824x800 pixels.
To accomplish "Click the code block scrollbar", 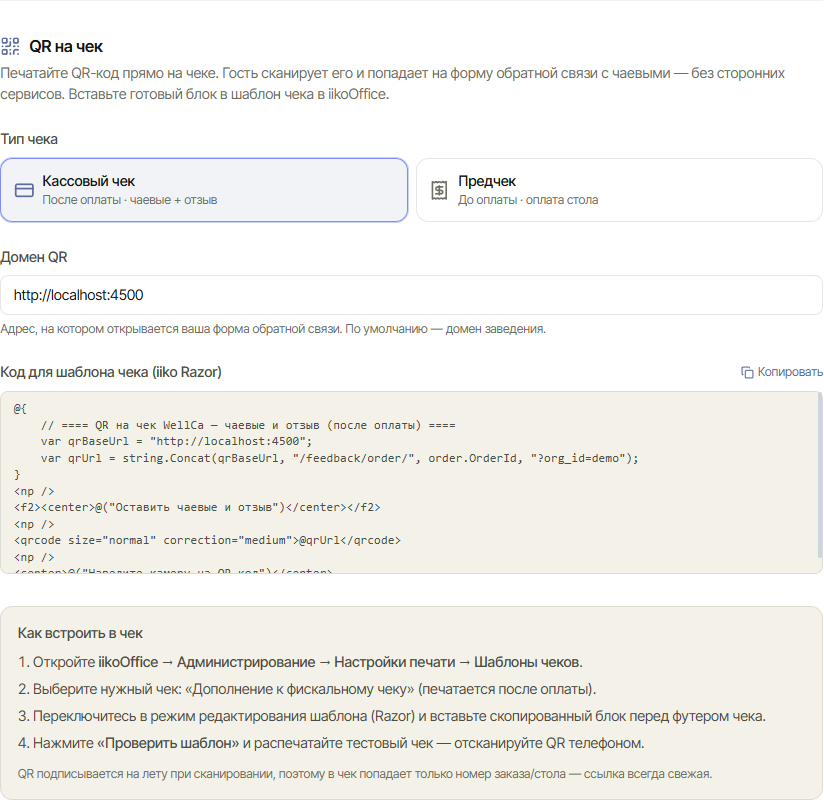I will coord(819,475).
